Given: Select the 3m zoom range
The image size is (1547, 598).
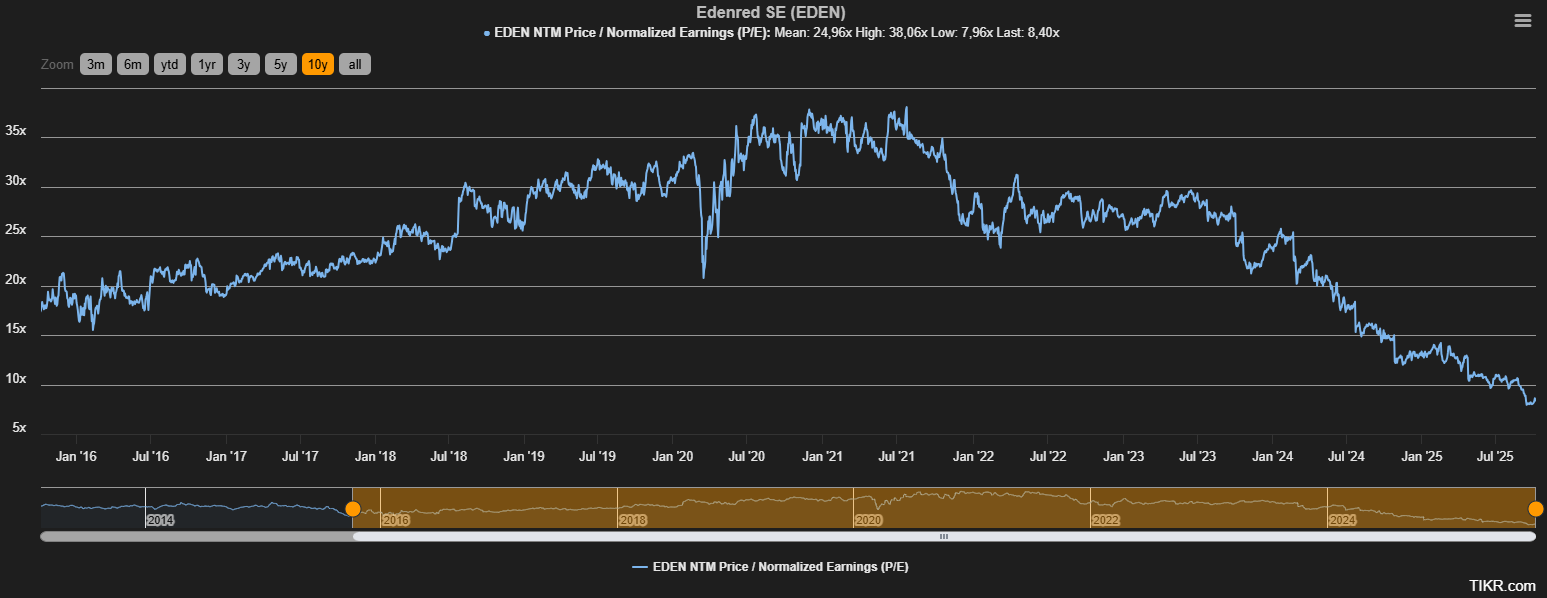Looking at the screenshot, I should coord(96,64).
